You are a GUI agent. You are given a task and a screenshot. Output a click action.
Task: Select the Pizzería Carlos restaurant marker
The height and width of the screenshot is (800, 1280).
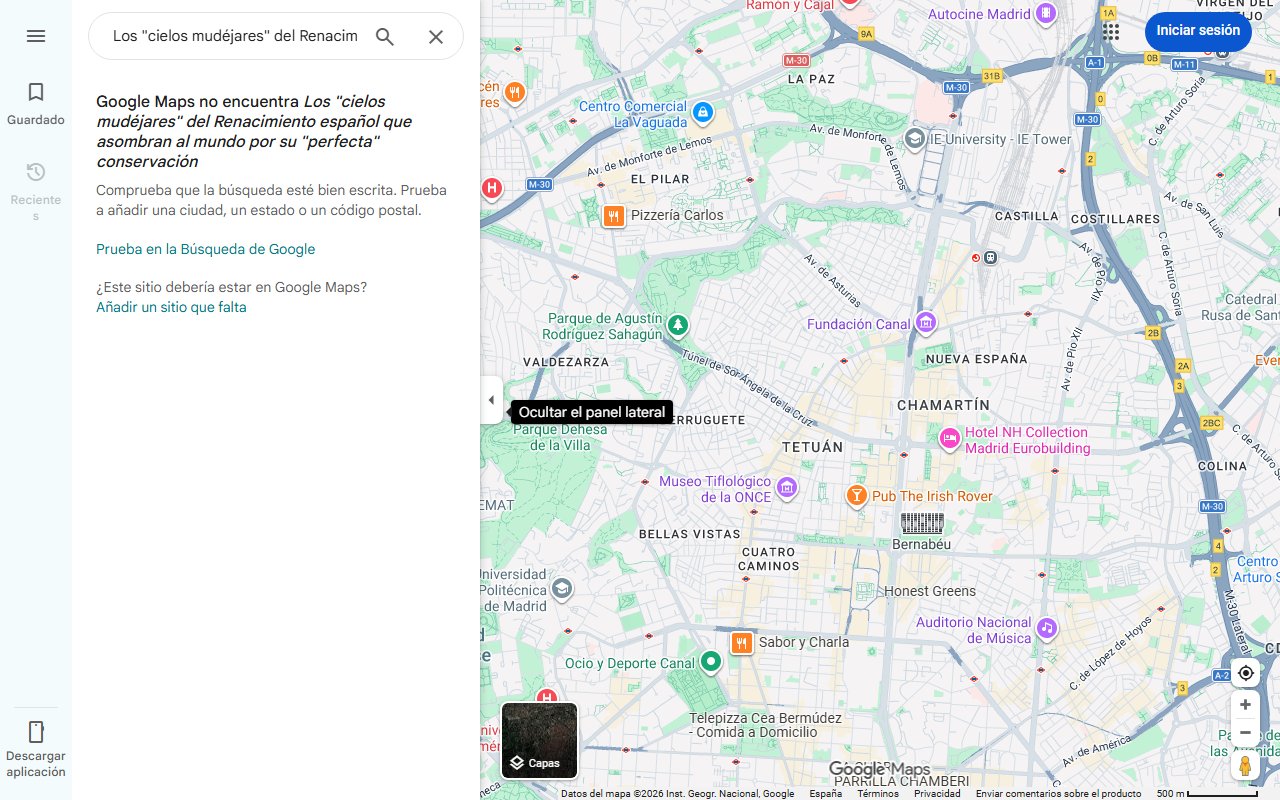click(613, 215)
